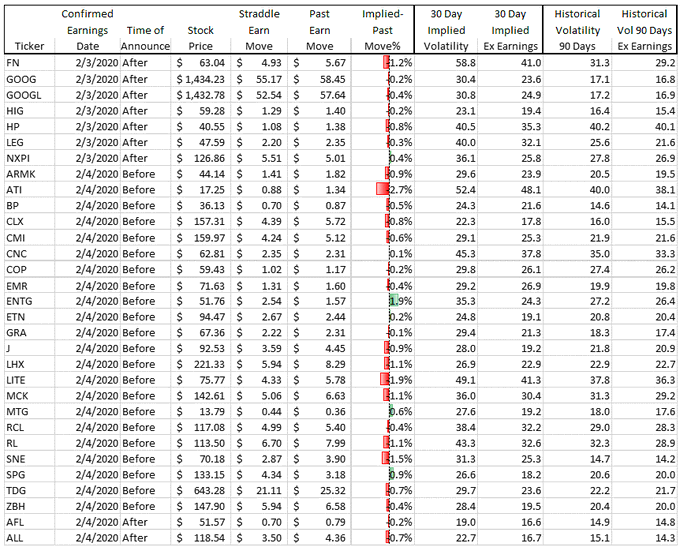Click SNE historical volatility 14.7
Viewport: 680px width, 547px height.
click(577, 459)
